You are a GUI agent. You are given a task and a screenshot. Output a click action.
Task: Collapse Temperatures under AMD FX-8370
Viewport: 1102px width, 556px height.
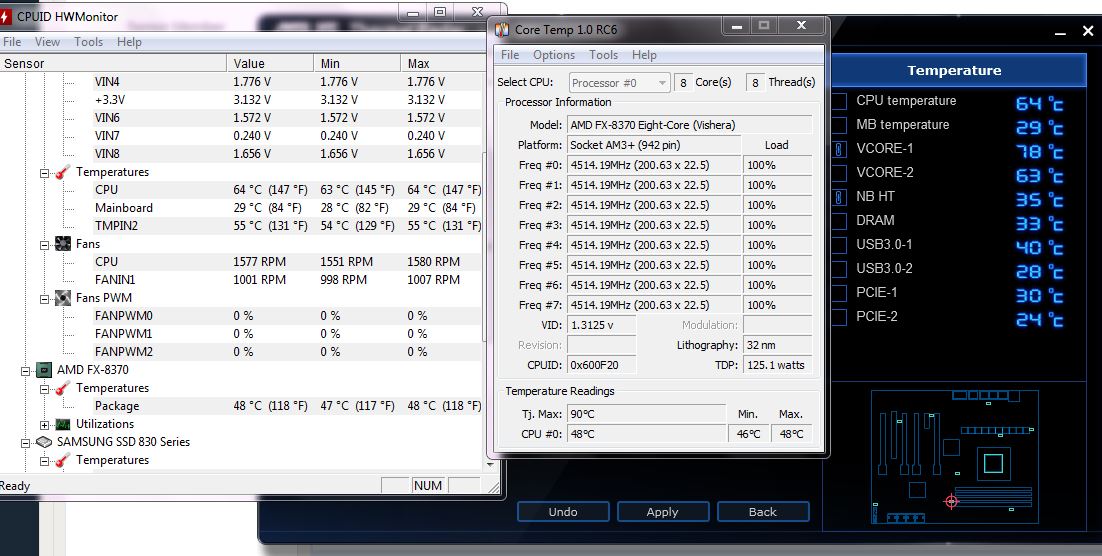click(x=44, y=389)
